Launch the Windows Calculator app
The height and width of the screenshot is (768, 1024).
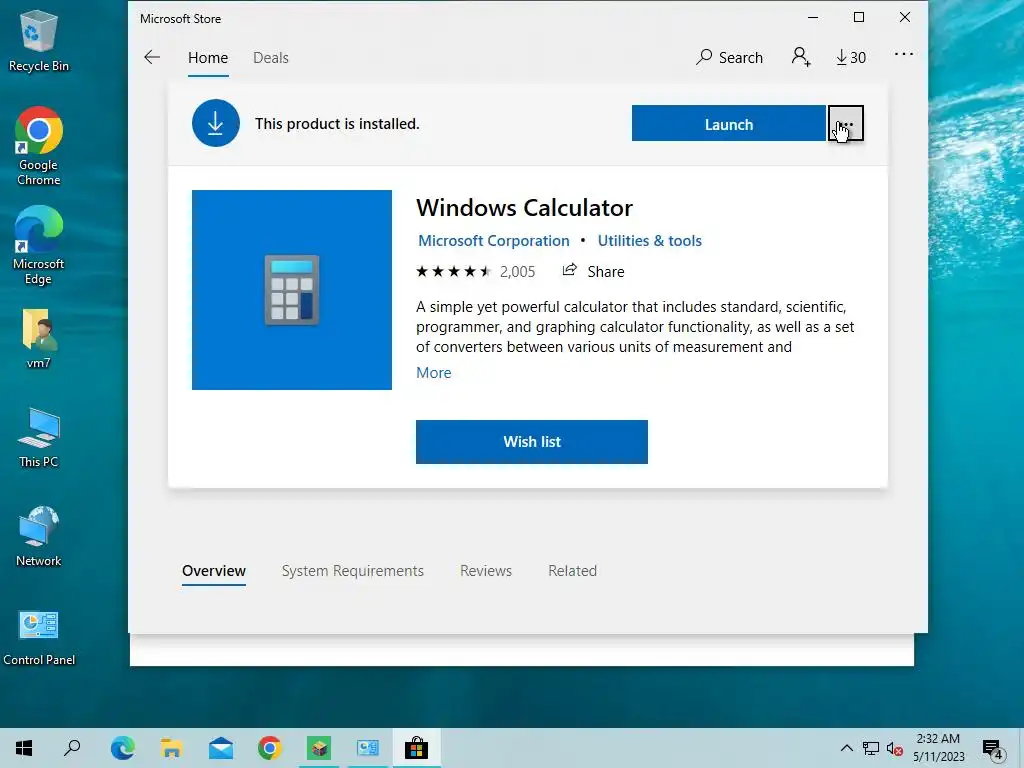[728, 123]
